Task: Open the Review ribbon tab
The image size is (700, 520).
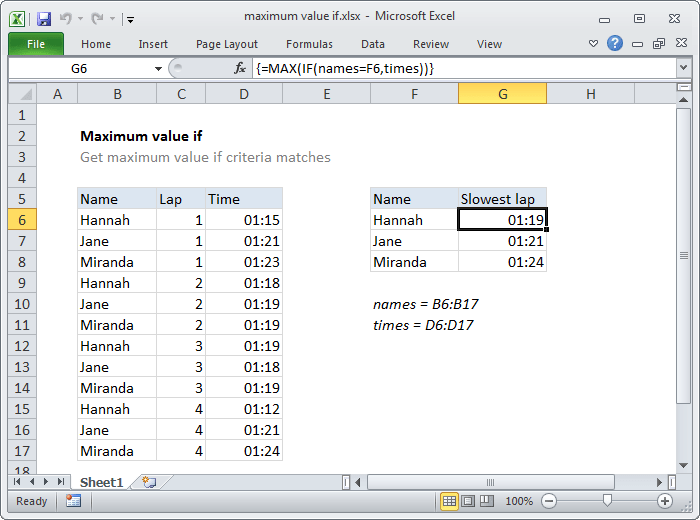Action: (430, 44)
